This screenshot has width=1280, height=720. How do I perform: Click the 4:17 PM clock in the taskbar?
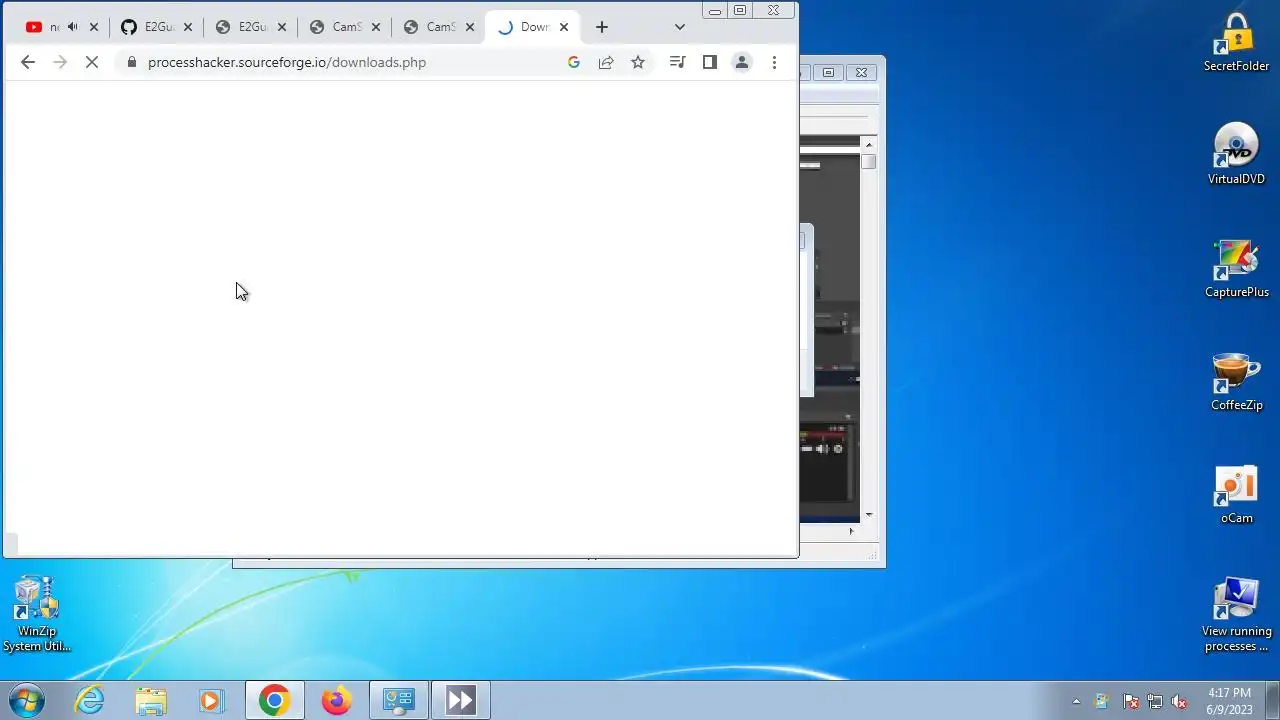tap(1229, 700)
